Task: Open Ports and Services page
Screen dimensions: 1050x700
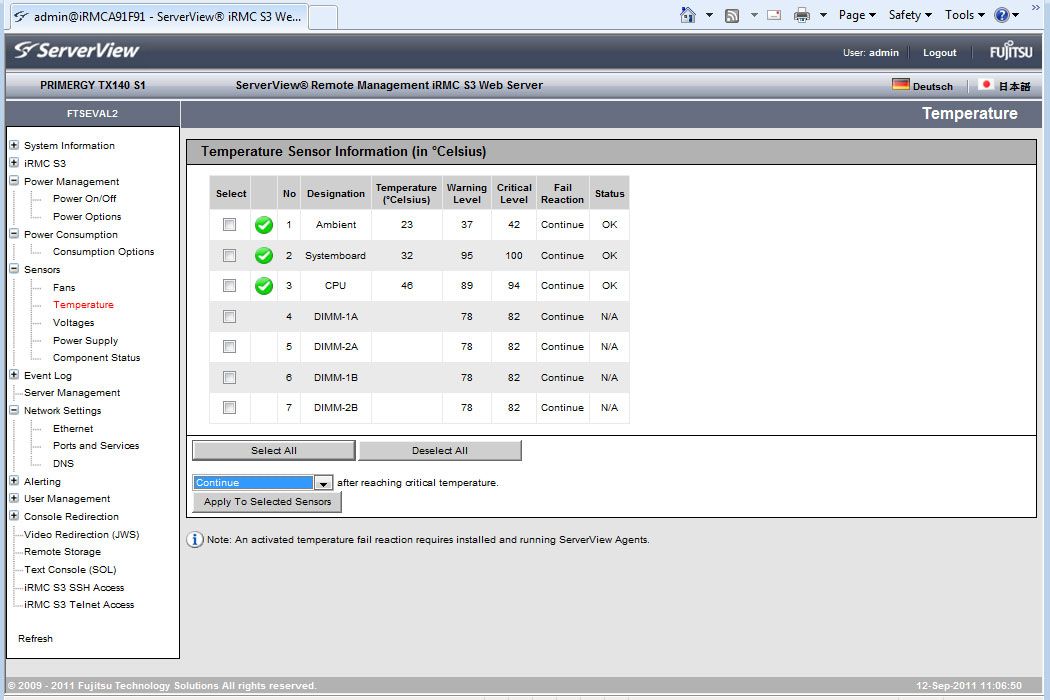Action: click(x=96, y=445)
